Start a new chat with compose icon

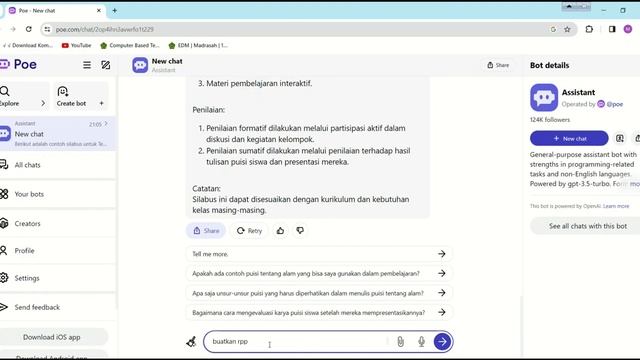(x=106, y=65)
